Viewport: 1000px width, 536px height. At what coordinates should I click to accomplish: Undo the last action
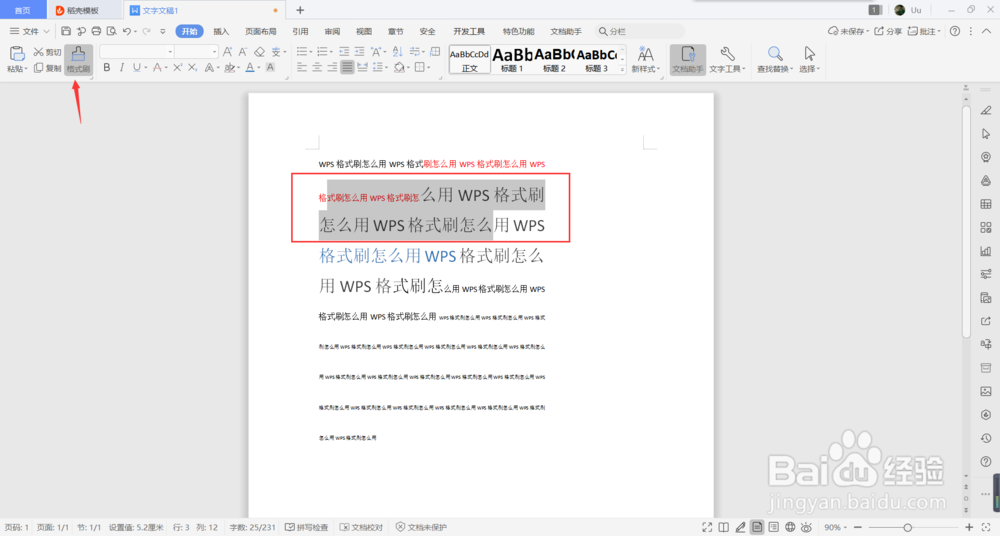pos(127,31)
